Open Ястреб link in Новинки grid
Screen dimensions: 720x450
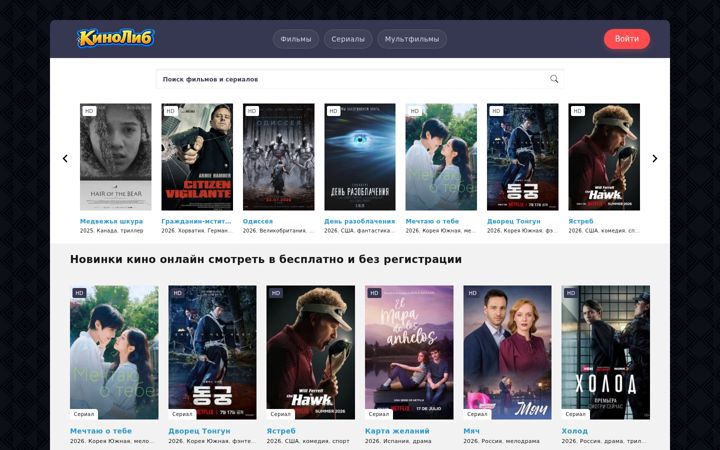click(281, 431)
